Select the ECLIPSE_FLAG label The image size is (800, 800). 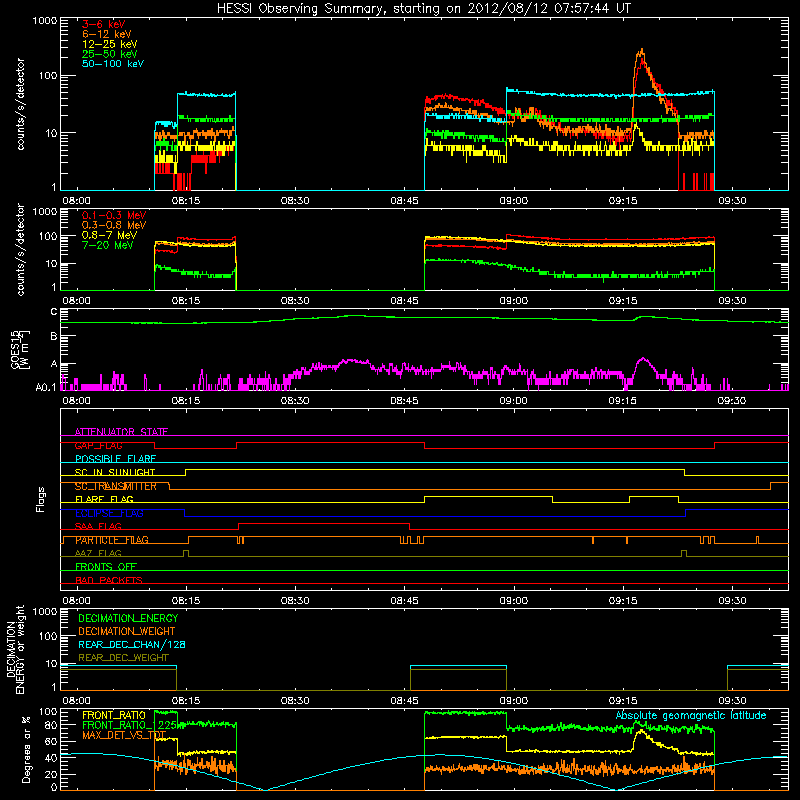click(x=109, y=513)
